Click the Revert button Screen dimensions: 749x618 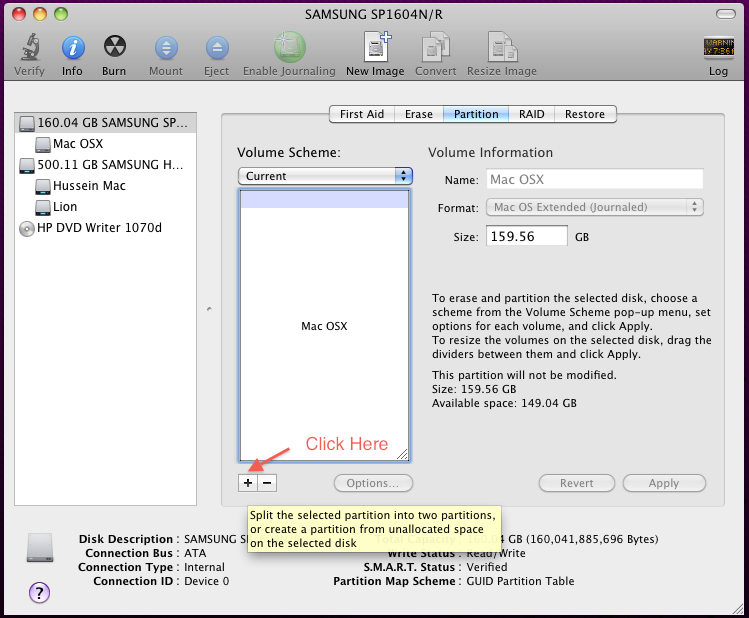point(577,483)
